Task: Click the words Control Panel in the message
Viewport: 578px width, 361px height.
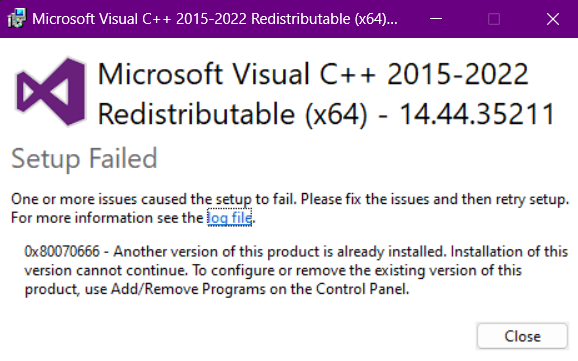Action: [362, 289]
